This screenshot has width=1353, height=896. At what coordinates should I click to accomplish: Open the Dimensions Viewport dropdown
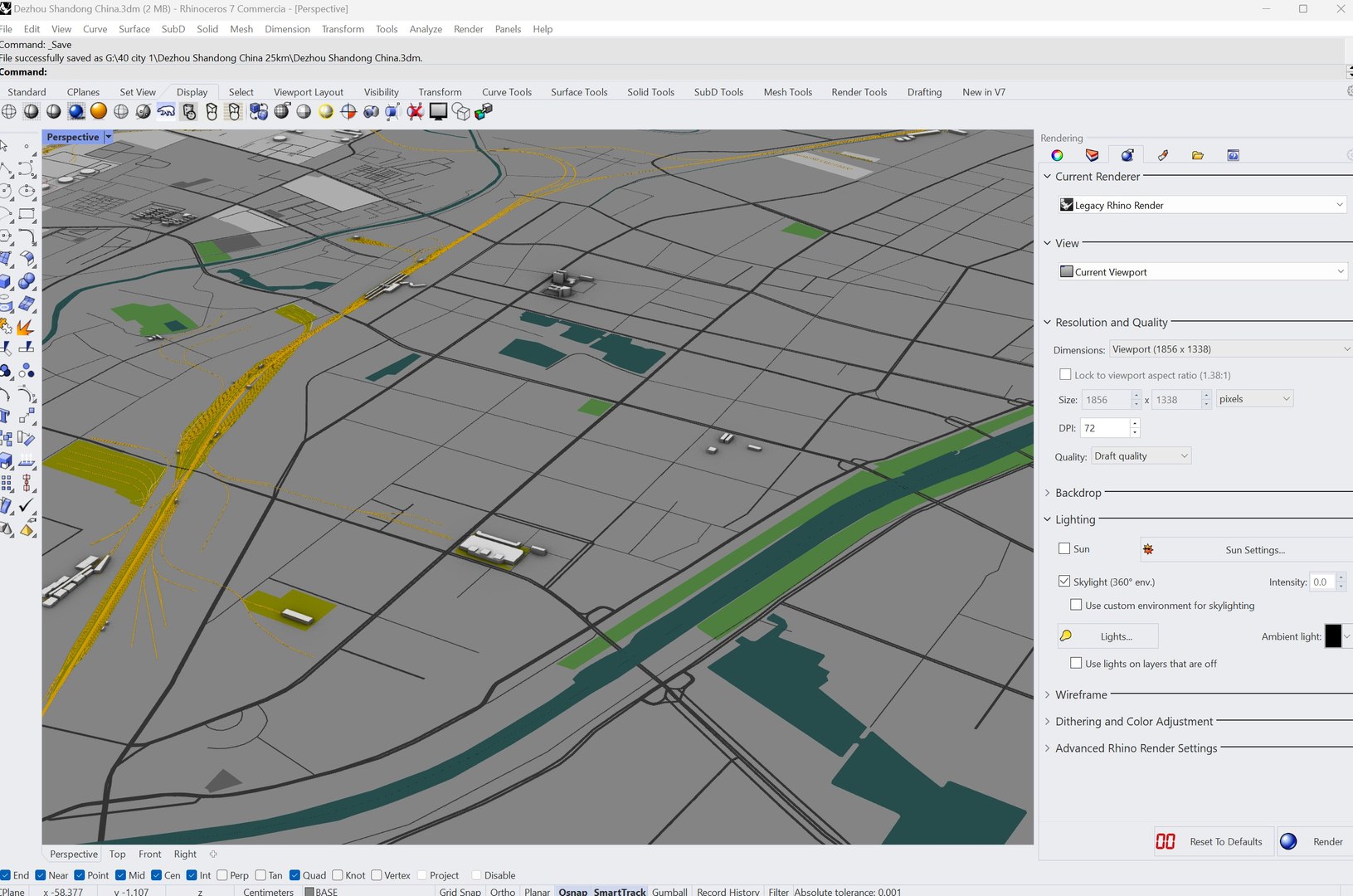(x=1230, y=349)
